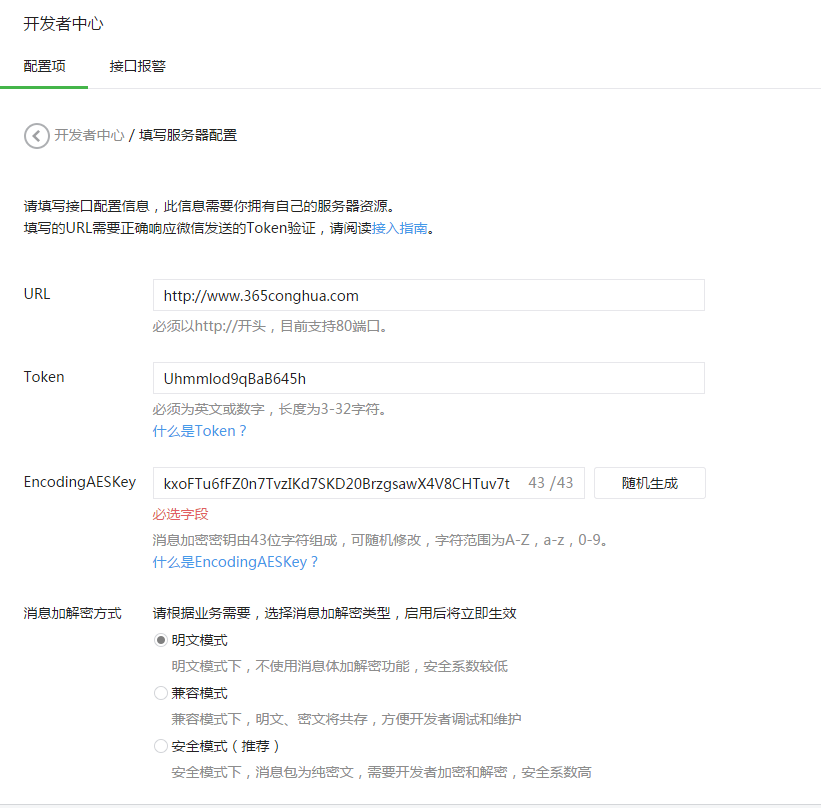Image resolution: width=821 pixels, height=808 pixels.
Task: Click the 消息加解密方式 section label
Action: click(x=72, y=613)
